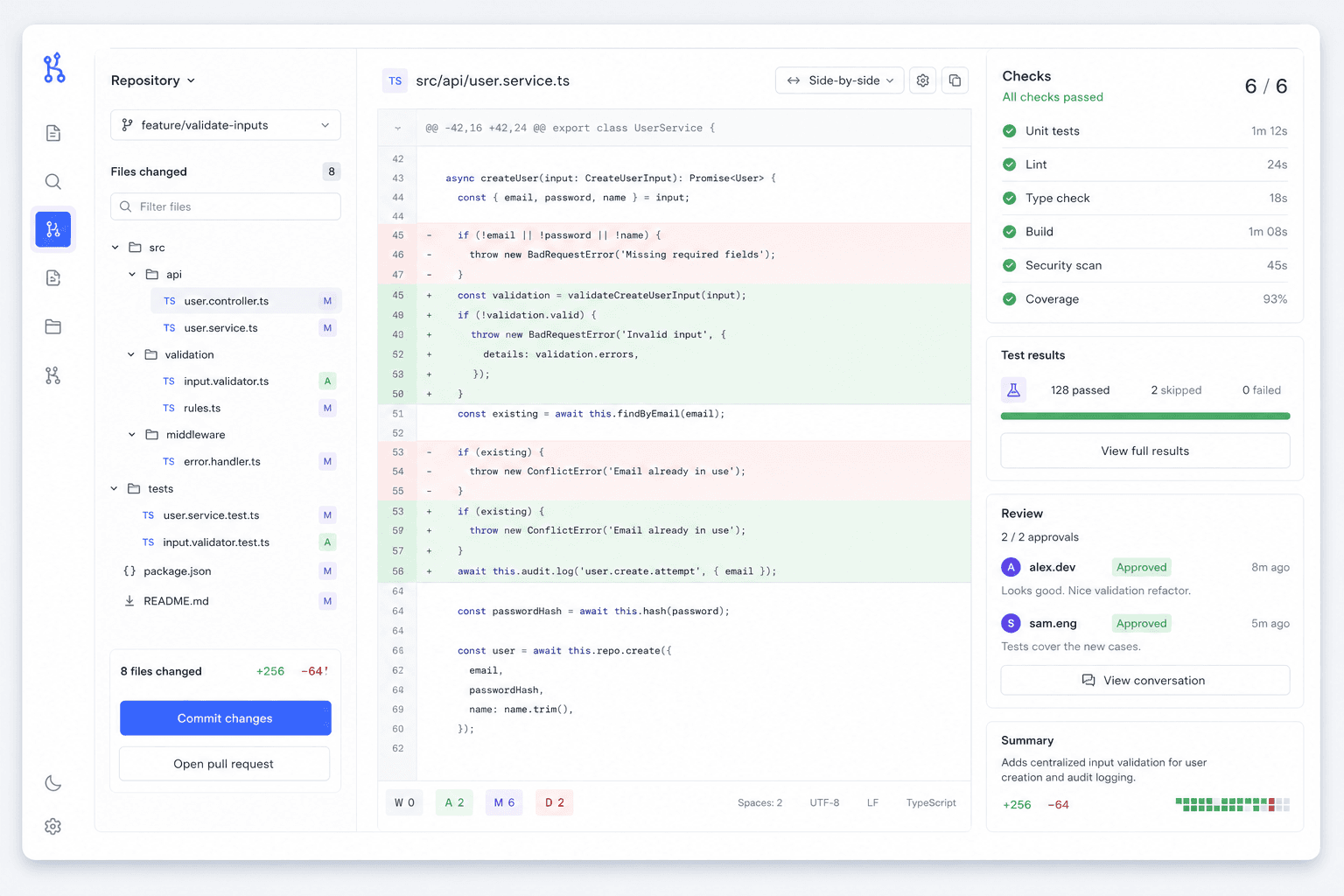This screenshot has width=1344, height=896.
Task: Click the UTF-8 encoding indicator
Action: click(x=824, y=803)
